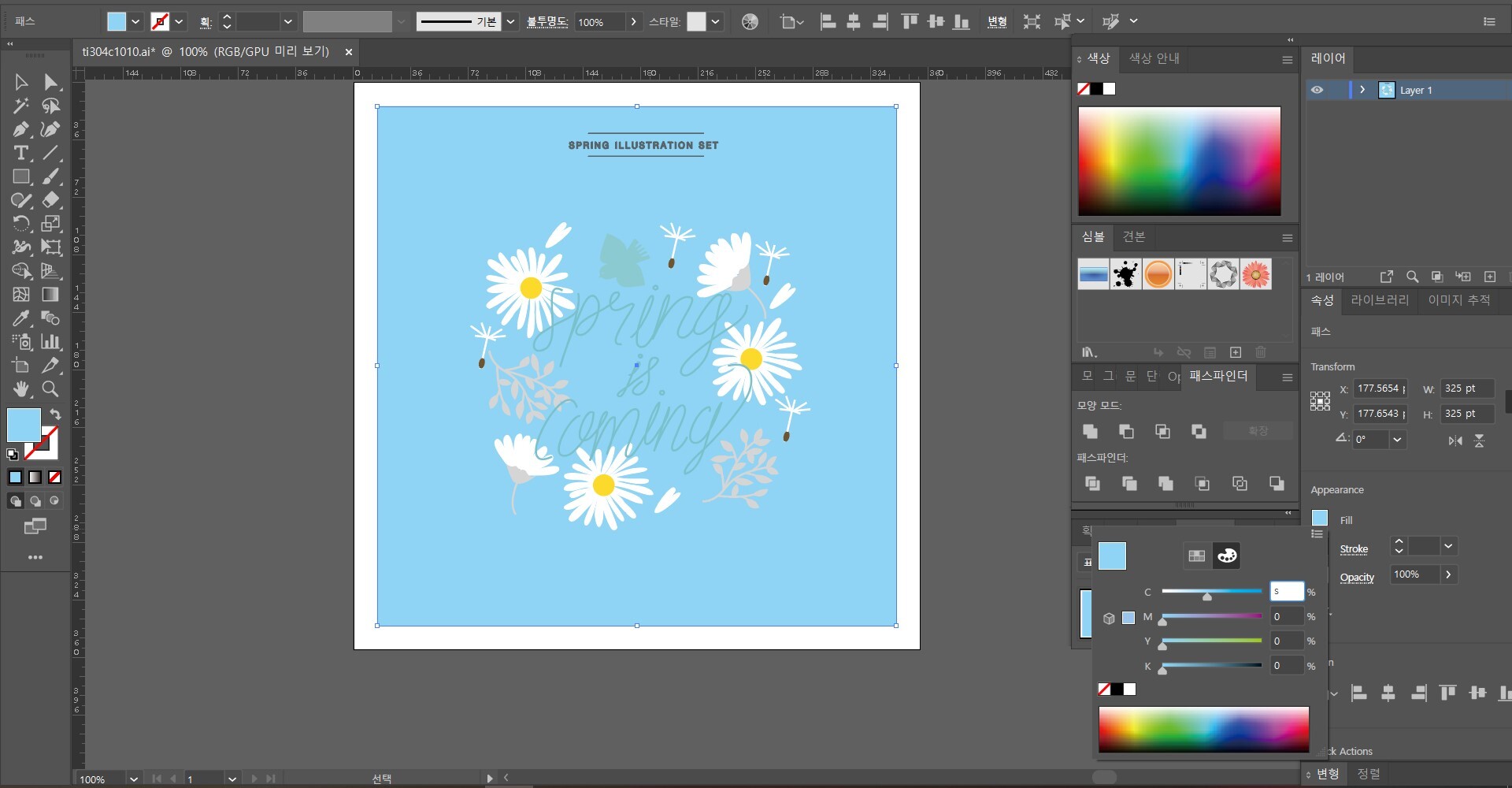Open the rotation angle dropdown

click(x=1397, y=440)
